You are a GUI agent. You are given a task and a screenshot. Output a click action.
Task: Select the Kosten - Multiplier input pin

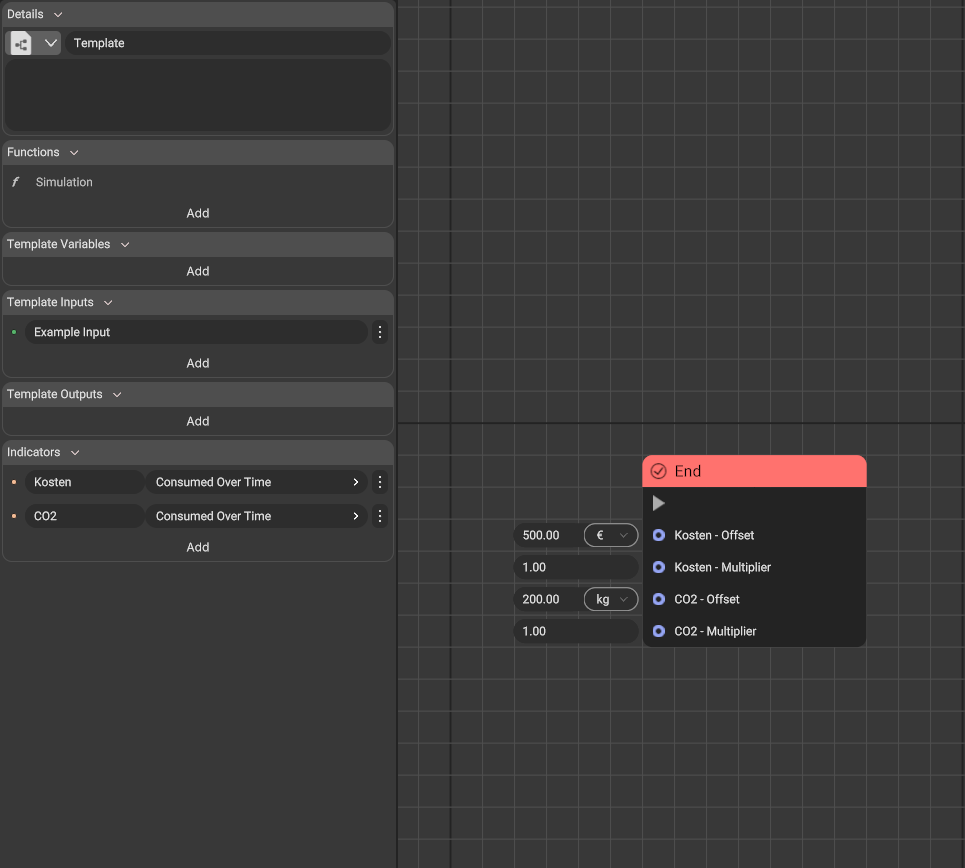coord(658,567)
